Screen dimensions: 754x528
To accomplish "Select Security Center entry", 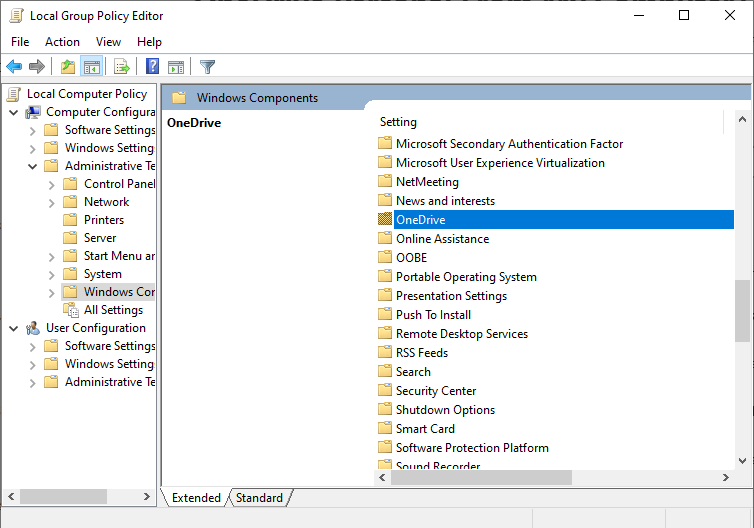I will [x=436, y=390].
